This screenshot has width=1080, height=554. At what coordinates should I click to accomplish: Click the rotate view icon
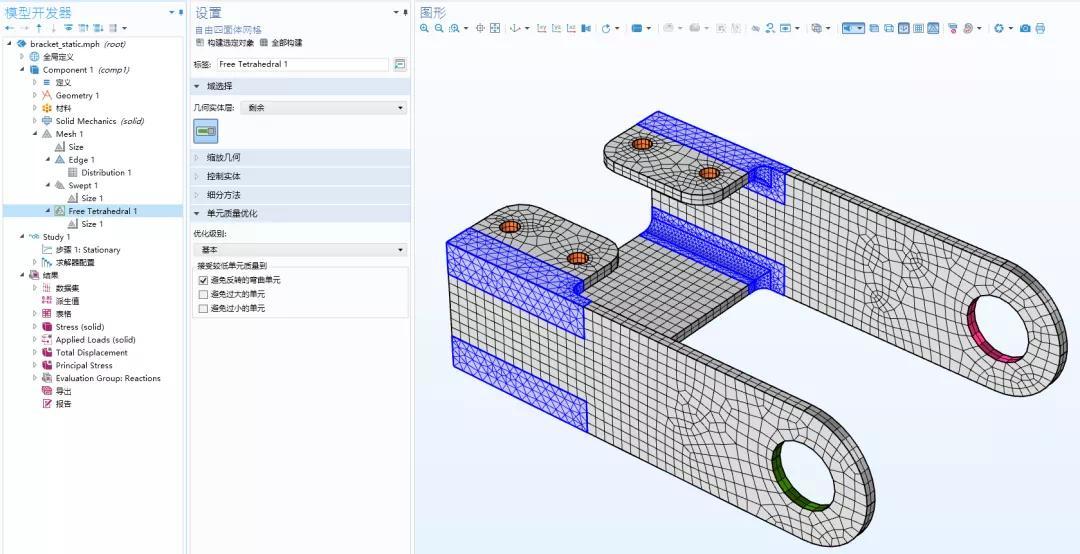[605, 28]
